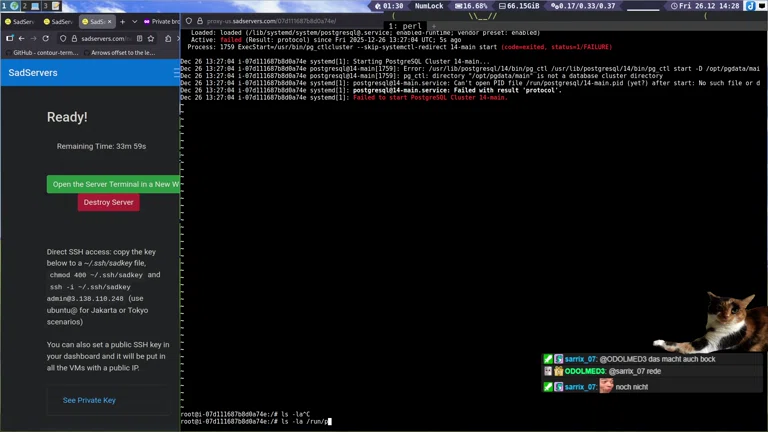This screenshot has width=768, height=432.
Task: Click the admin@3.138.110.248 address text
Action: click(x=85, y=298)
